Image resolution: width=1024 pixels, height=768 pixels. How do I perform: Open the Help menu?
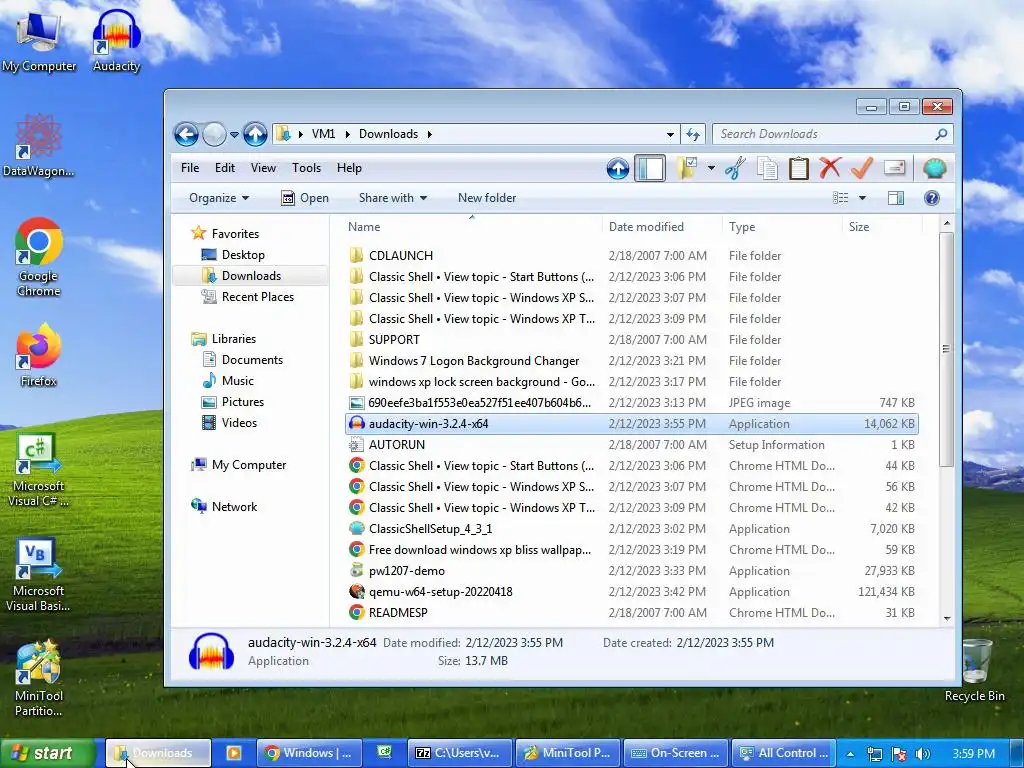[349, 168]
